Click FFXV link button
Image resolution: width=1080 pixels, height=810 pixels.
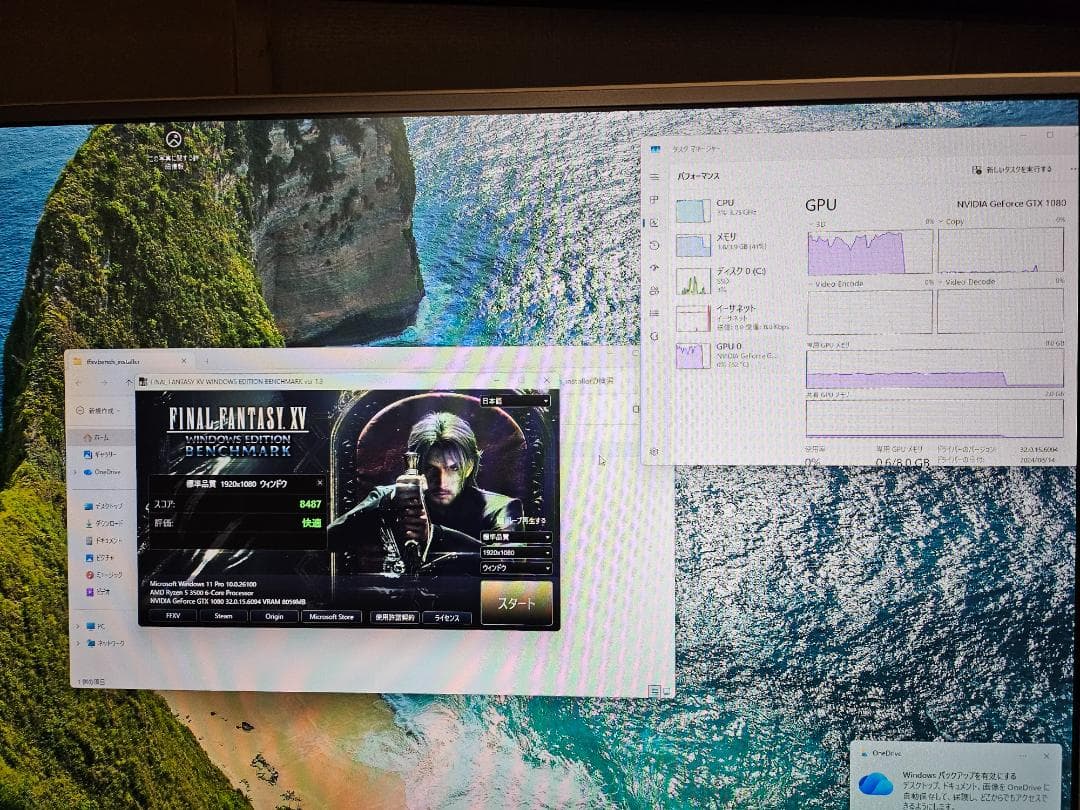(x=173, y=616)
